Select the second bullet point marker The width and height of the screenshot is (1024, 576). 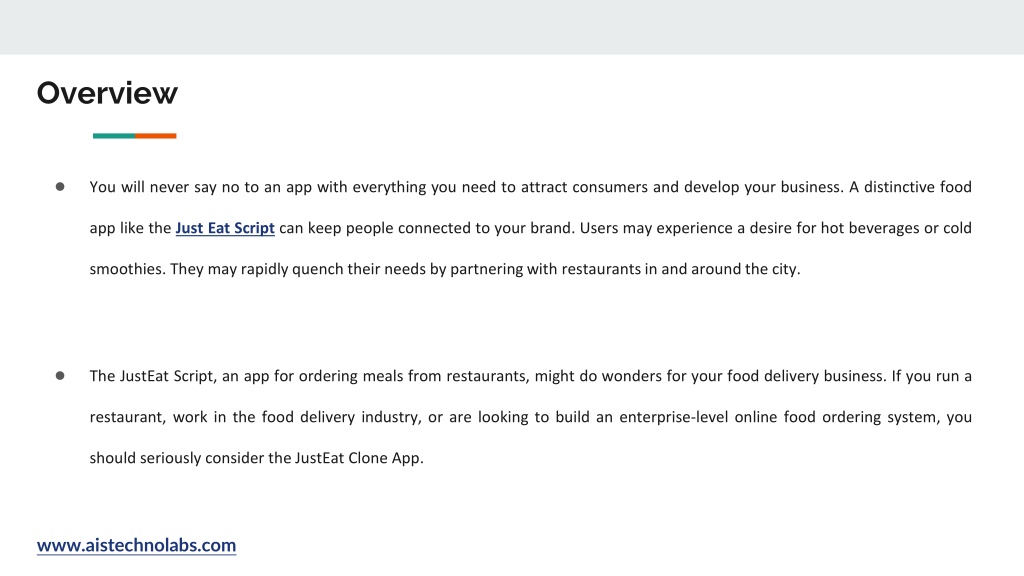(60, 376)
